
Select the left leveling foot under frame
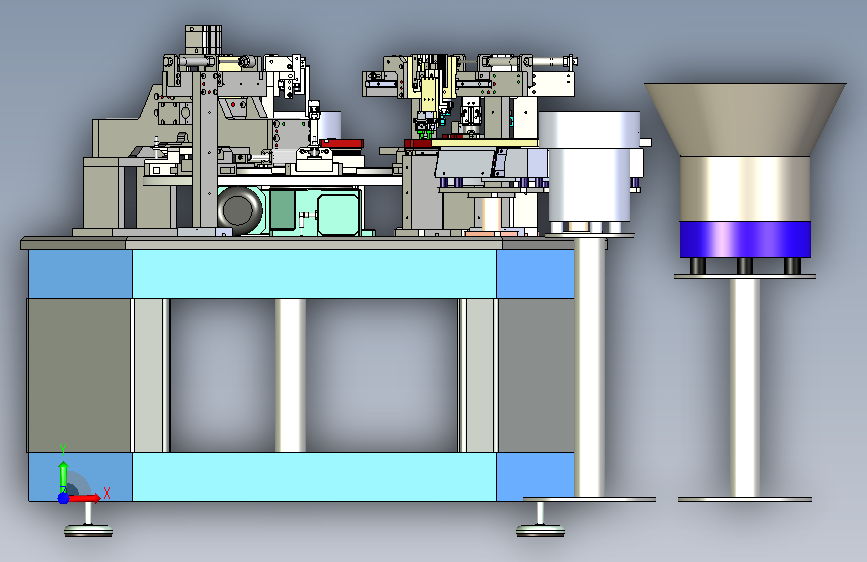point(88,520)
